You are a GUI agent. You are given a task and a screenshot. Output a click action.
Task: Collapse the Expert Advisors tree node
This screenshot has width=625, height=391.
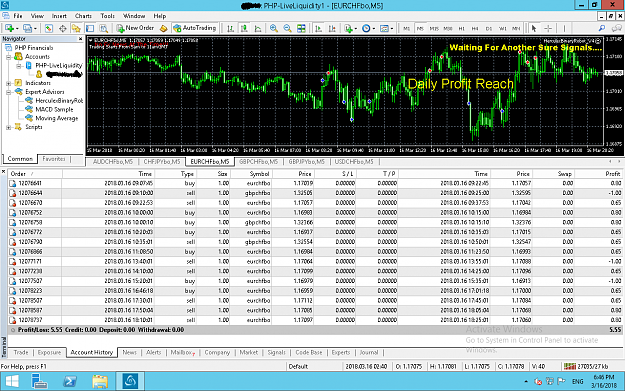(x=8, y=92)
